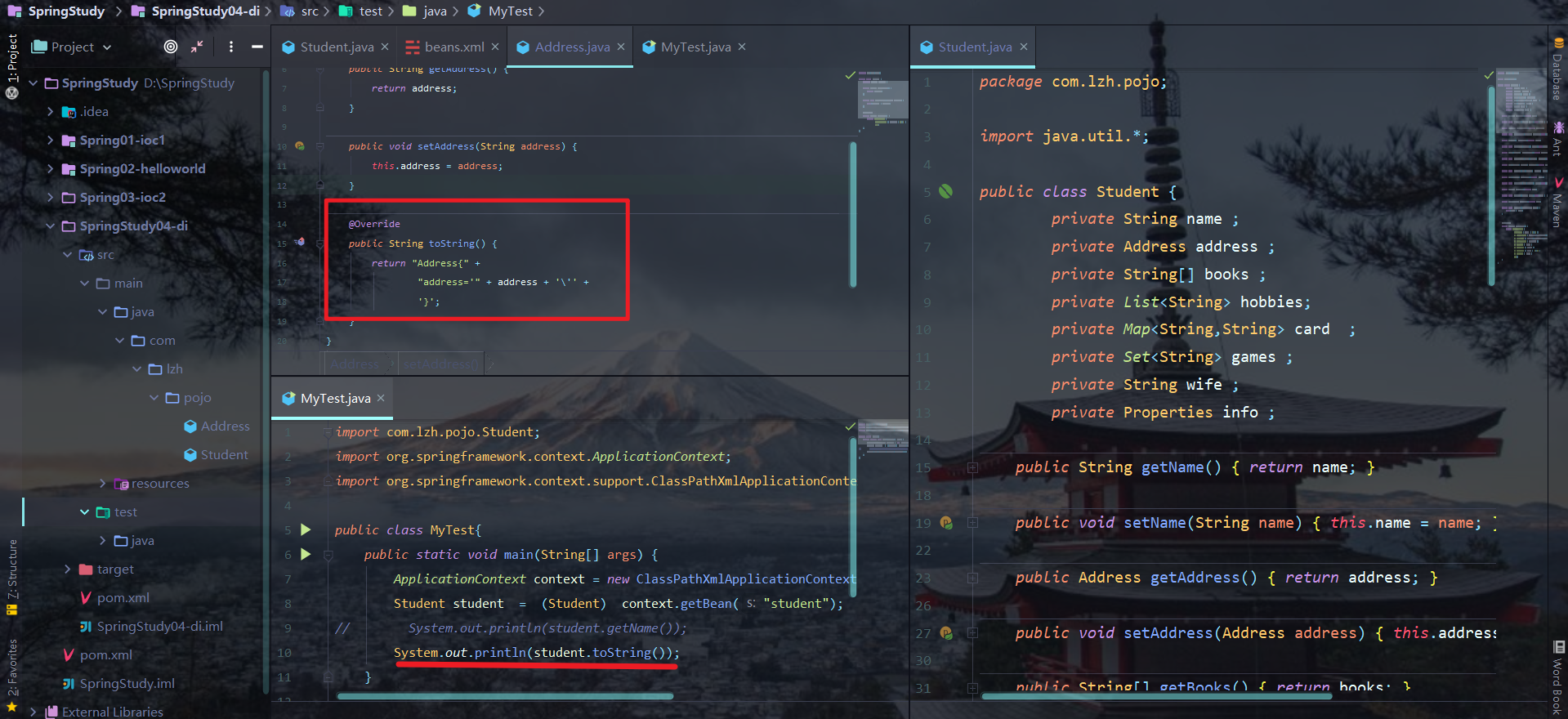This screenshot has height=719, width=1568.
Task: Expand the Spring02-helloworld module
Action: (51, 168)
